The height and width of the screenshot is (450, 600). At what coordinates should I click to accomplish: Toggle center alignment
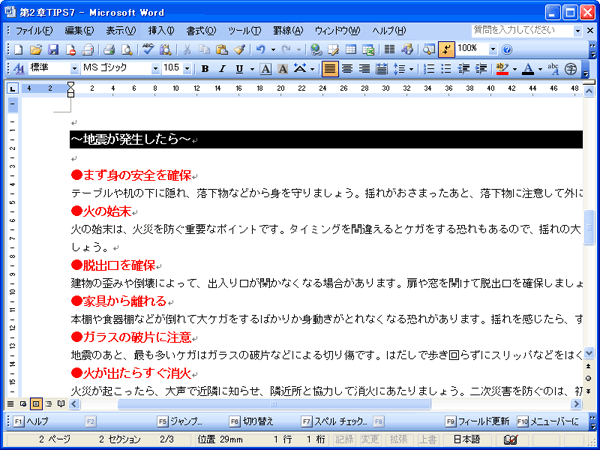click(347, 69)
